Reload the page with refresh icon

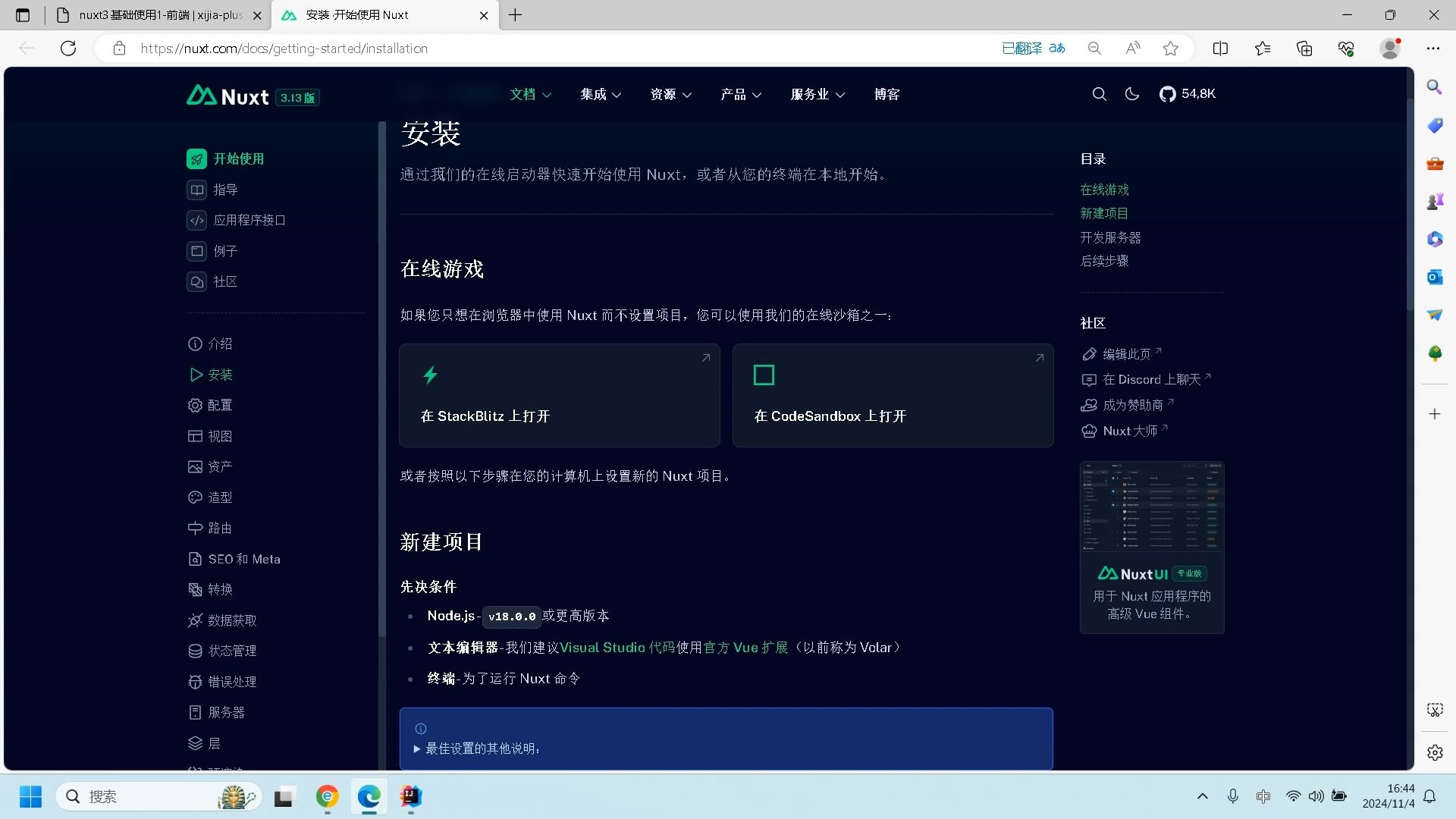tap(68, 49)
